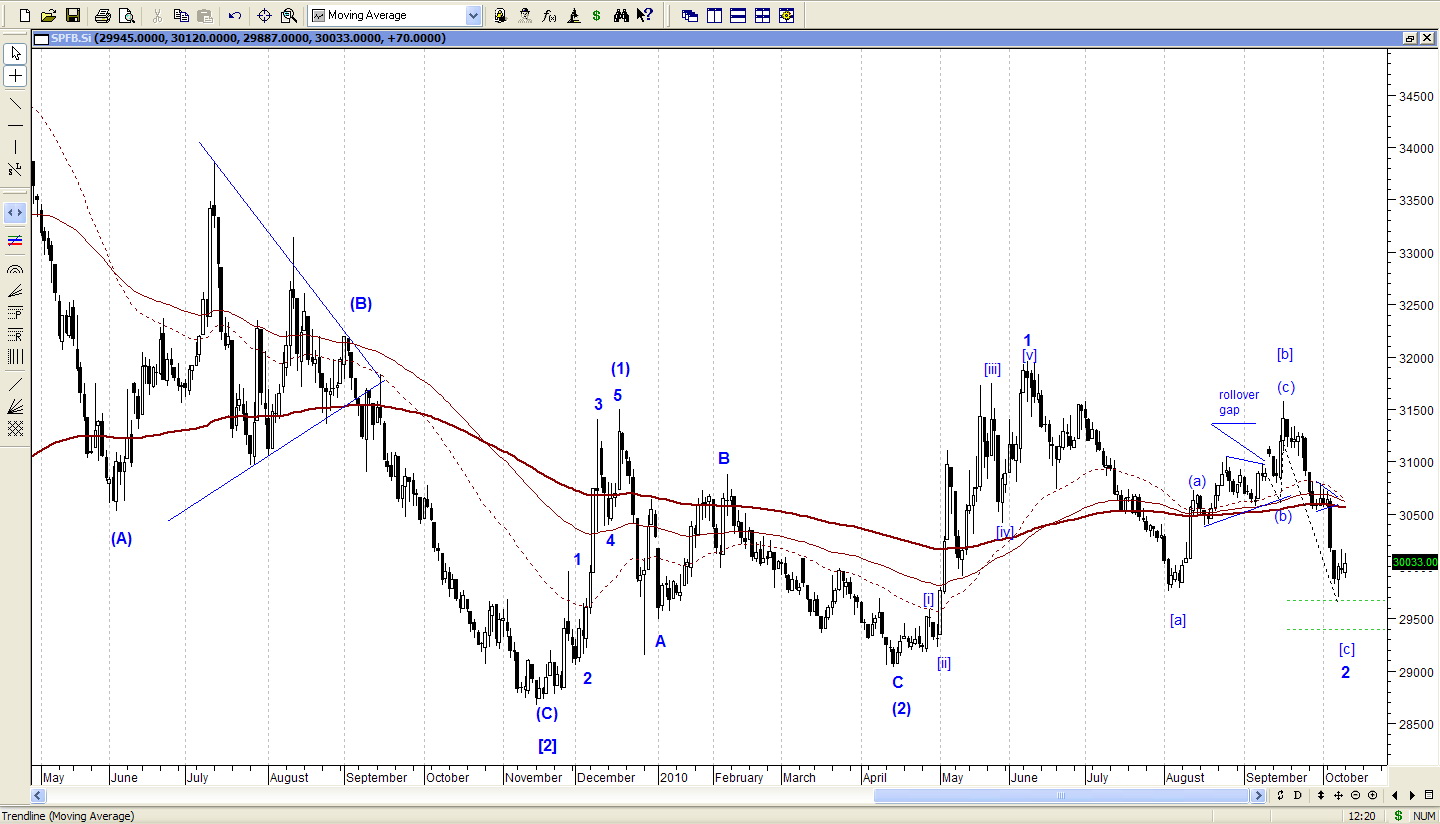This screenshot has height=824, width=1440.
Task: Toggle the left-right arrows scroll mode
Action: [15, 213]
